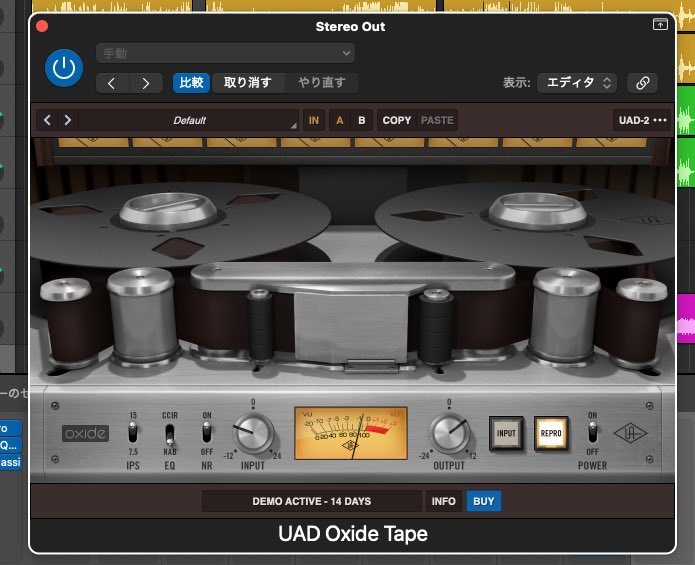Open the Default preset name menu
695x565 pixels.
[x=189, y=120]
